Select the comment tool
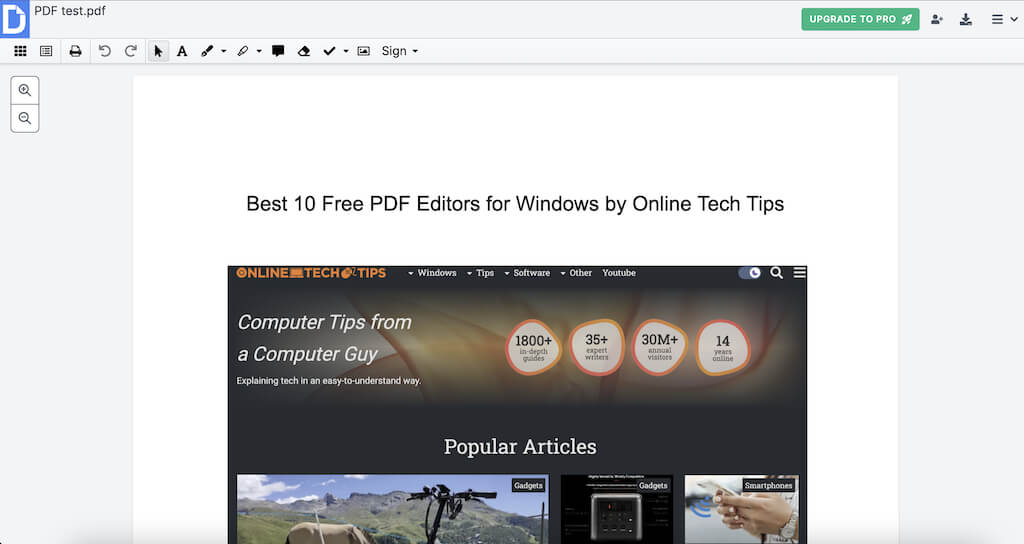The image size is (1024, 544). tap(278, 51)
